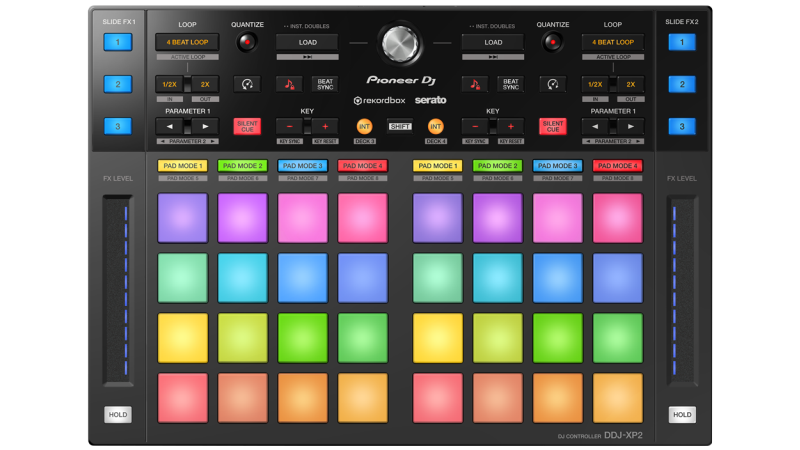
Task: Select left deck Pad Mode 1
Action: click(x=182, y=165)
